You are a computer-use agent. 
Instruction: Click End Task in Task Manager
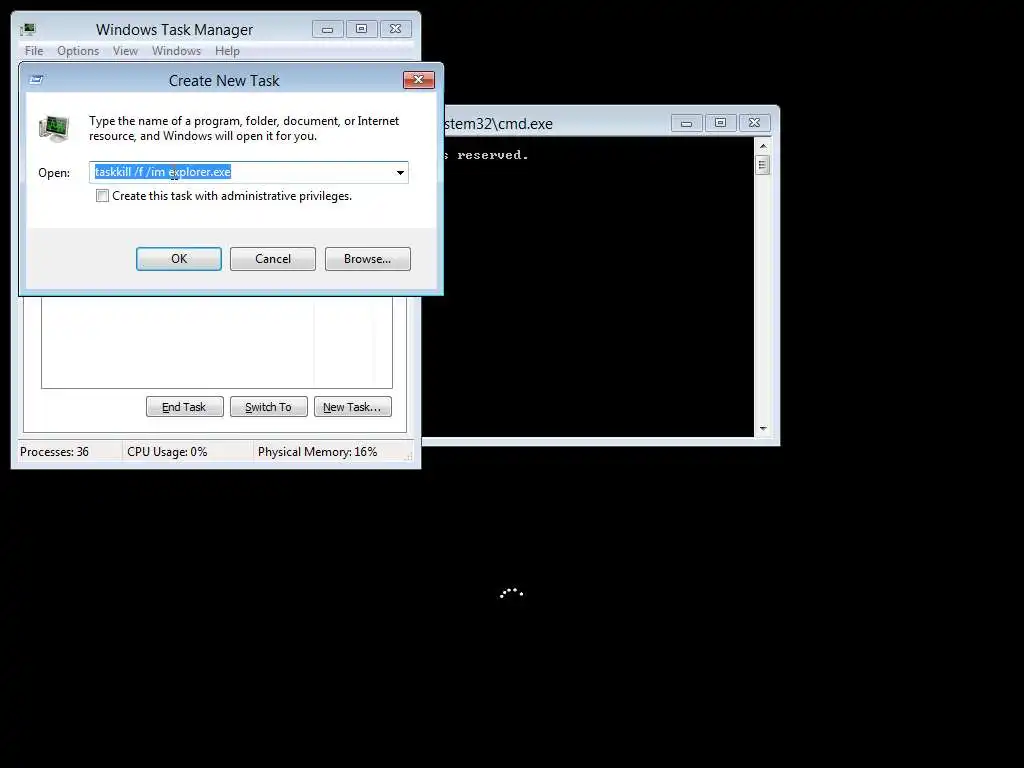coord(184,407)
